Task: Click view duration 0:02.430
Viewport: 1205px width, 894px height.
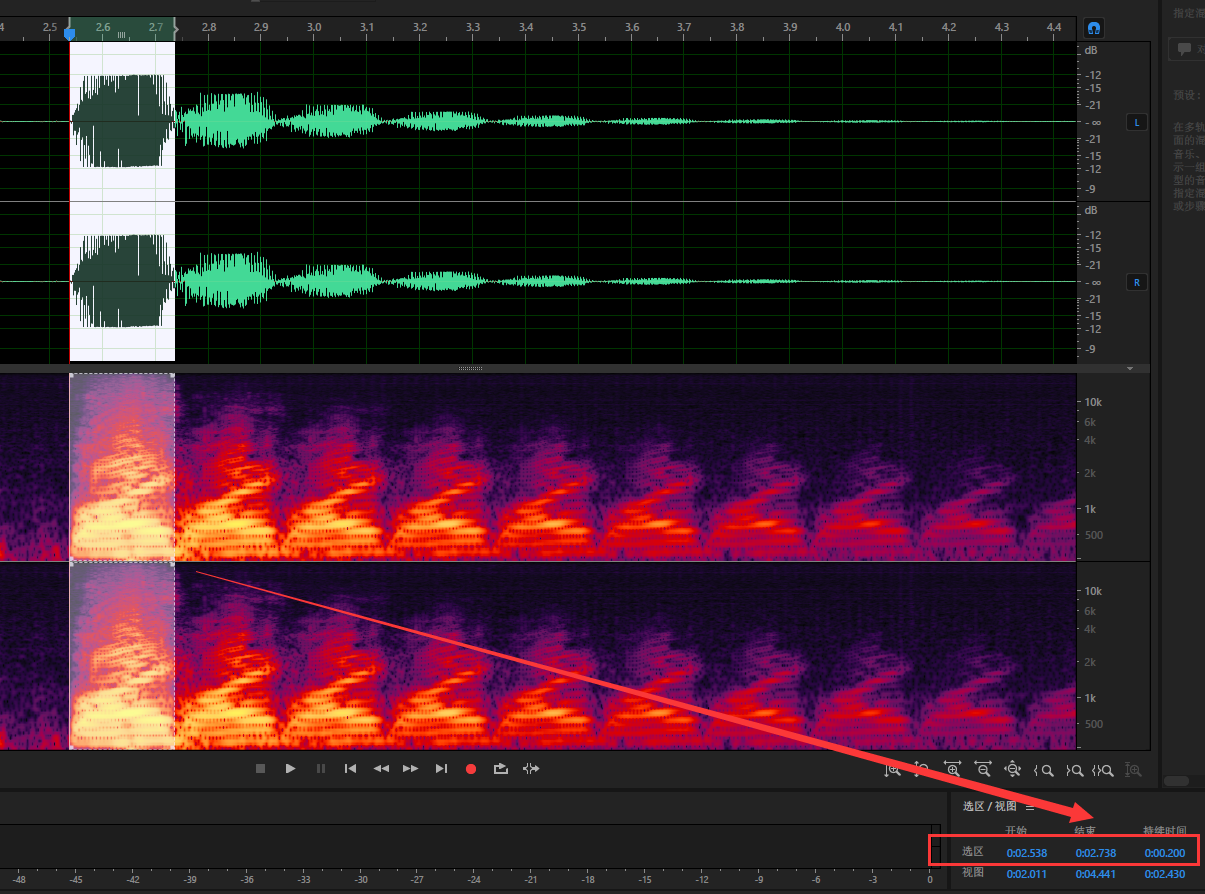Action: 1165,873
